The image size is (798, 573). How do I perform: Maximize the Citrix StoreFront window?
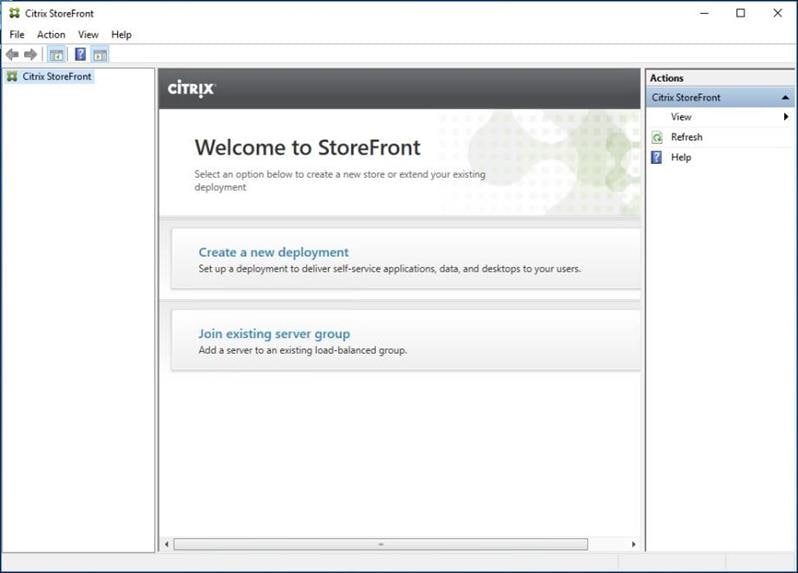coord(741,13)
